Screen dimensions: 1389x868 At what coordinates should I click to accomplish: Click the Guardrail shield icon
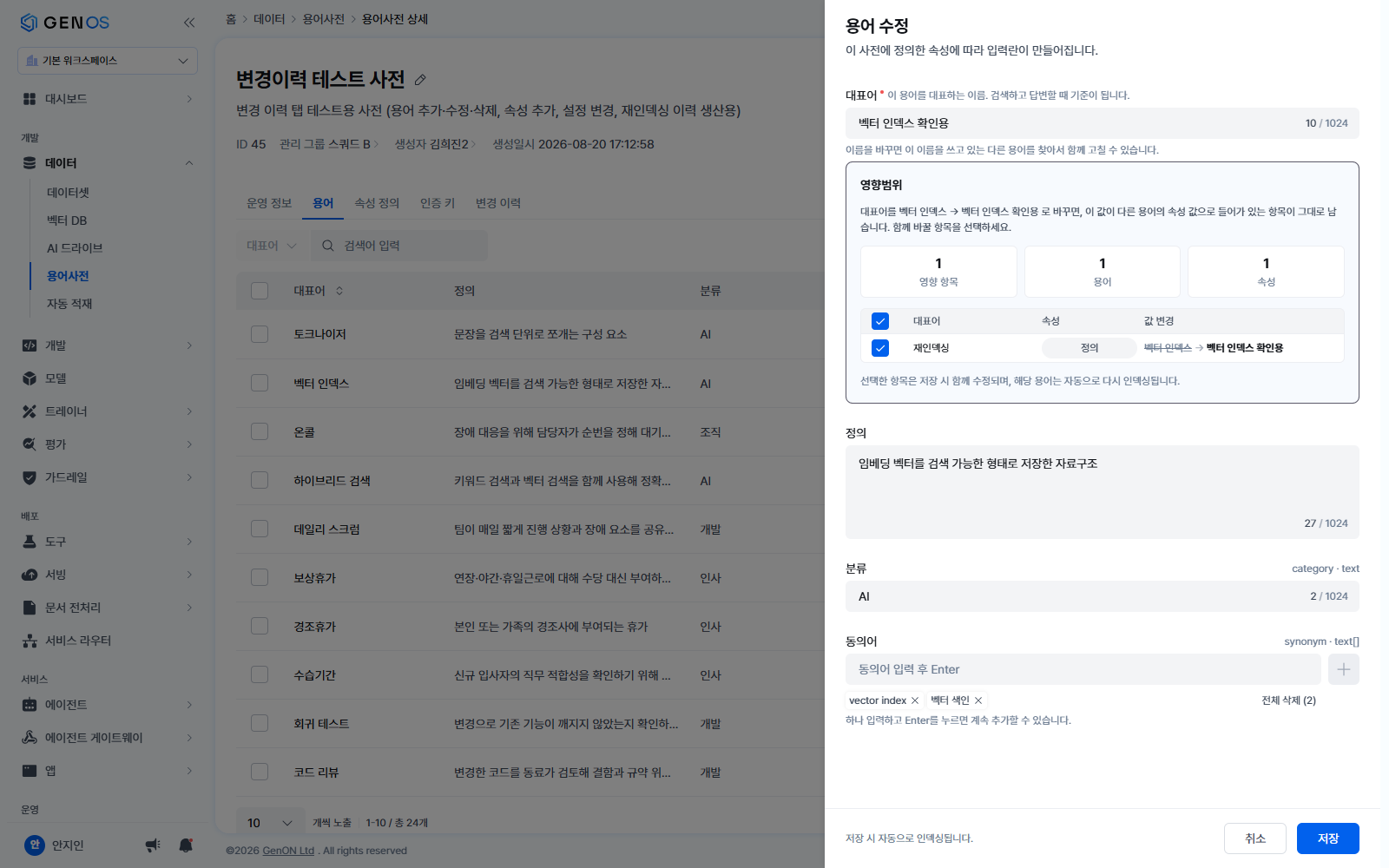[30, 477]
